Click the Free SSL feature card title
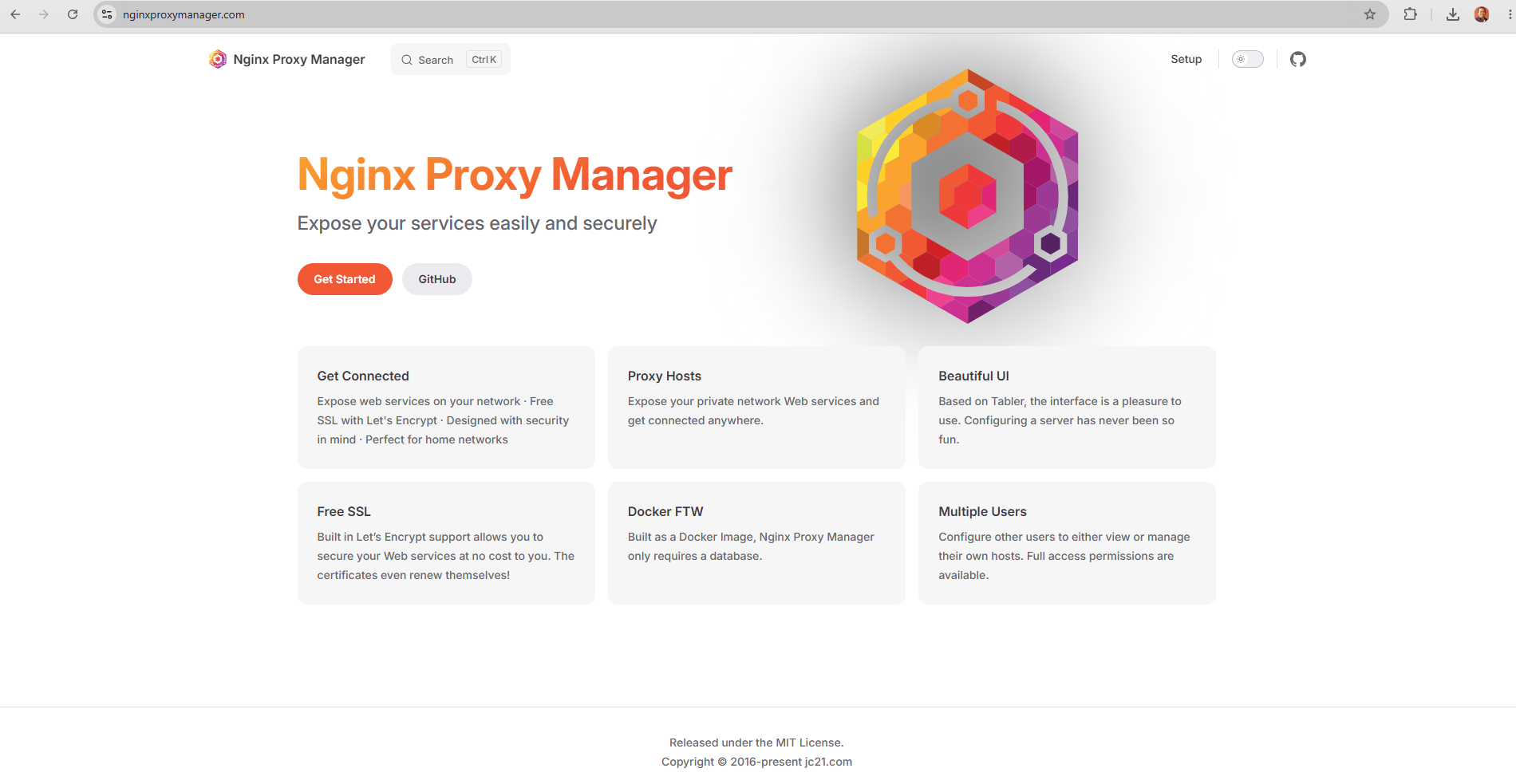1516x784 pixels. tap(344, 511)
